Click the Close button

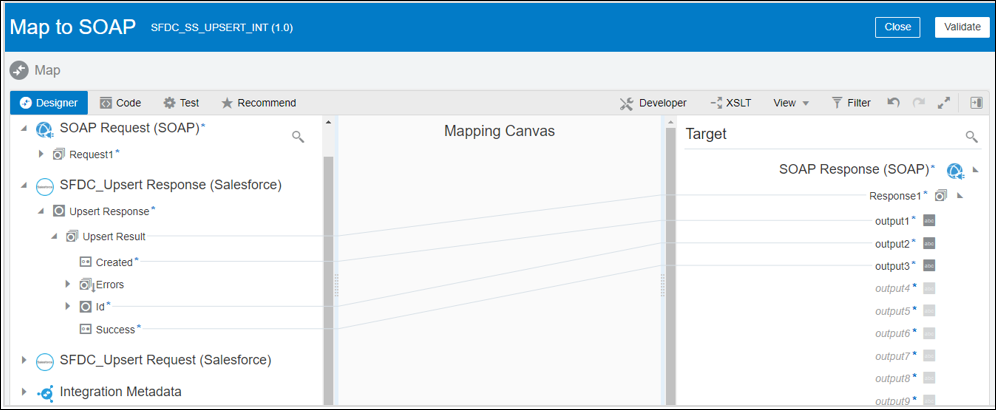897,27
